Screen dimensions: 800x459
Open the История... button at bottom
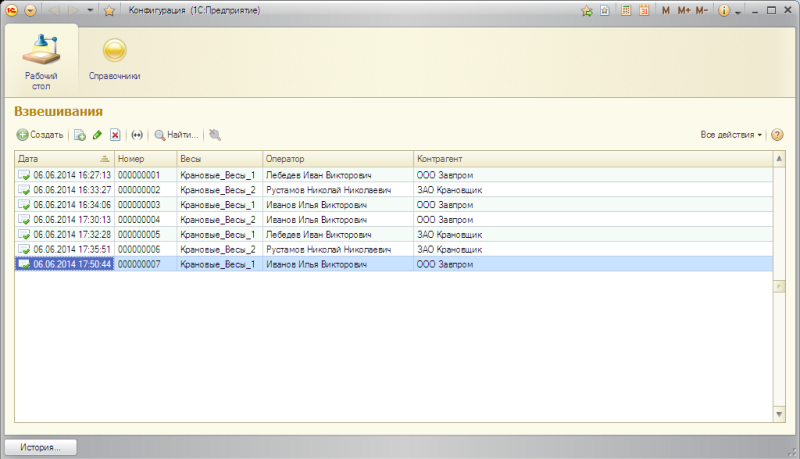coord(40,448)
